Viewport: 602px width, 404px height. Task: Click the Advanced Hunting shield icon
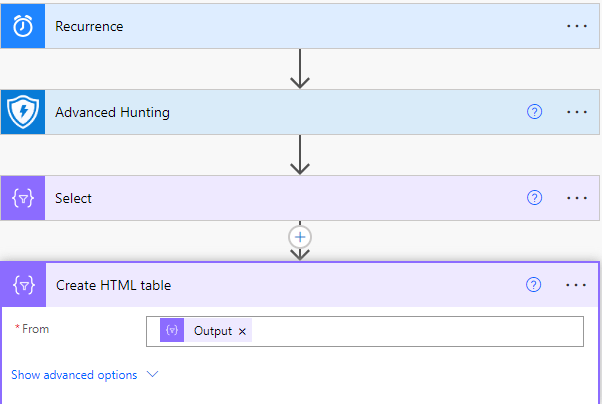pos(22,112)
